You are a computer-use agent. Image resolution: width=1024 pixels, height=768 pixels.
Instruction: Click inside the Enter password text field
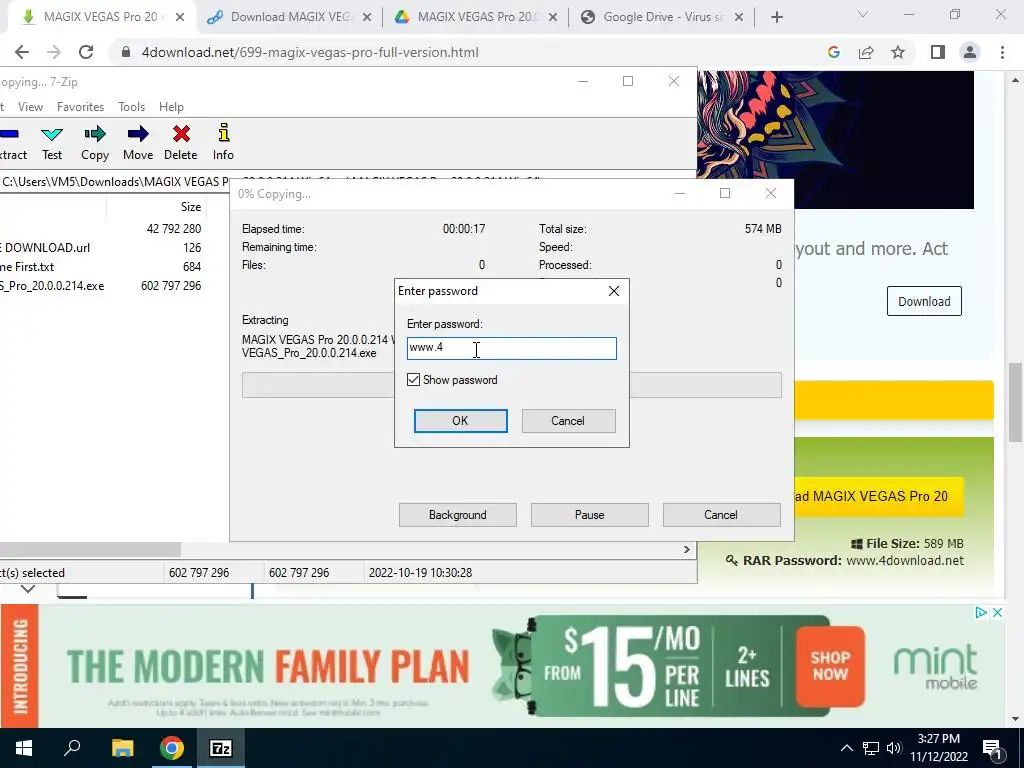click(x=511, y=348)
